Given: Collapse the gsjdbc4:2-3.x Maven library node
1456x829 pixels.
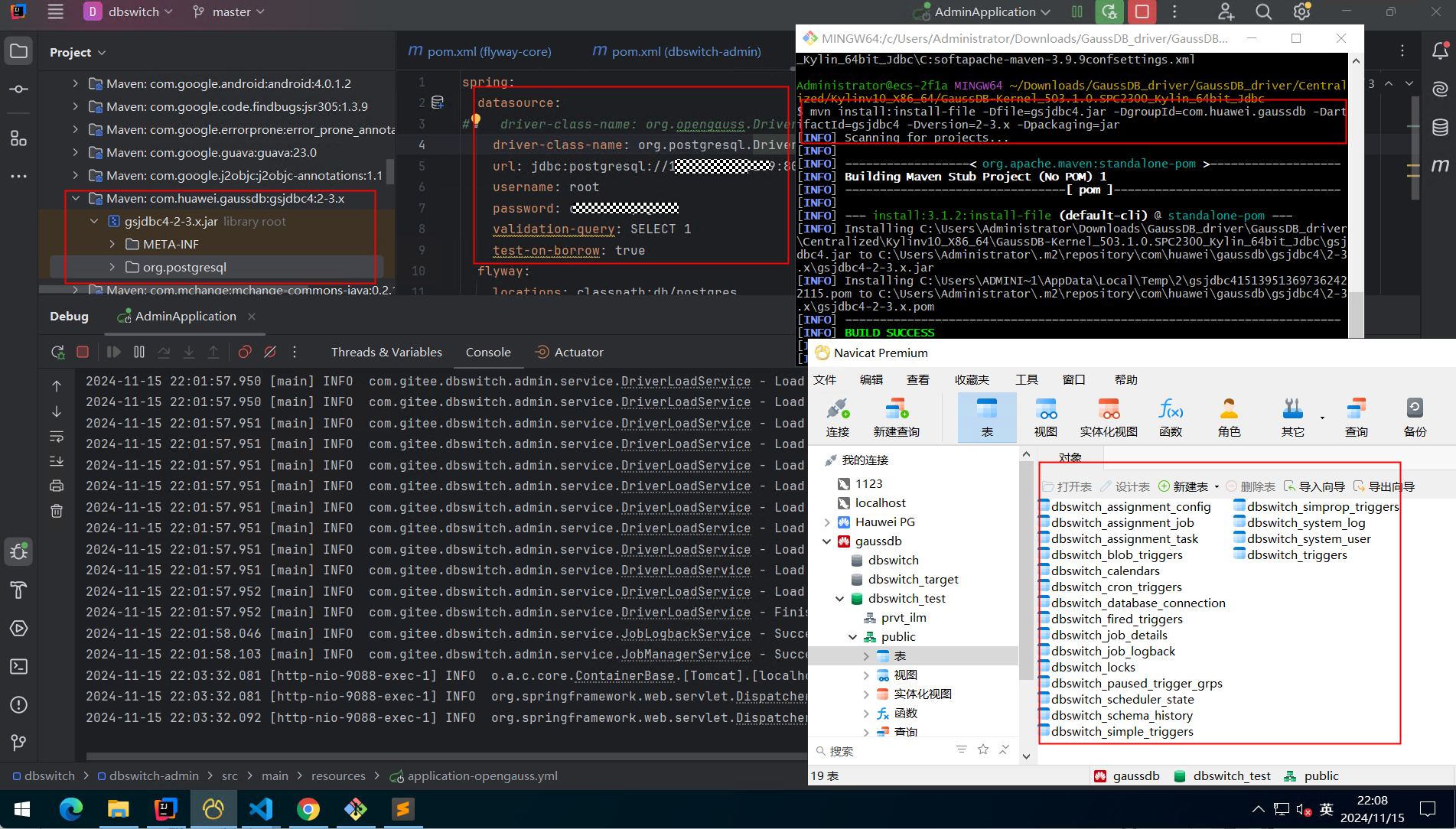Looking at the screenshot, I should [76, 199].
